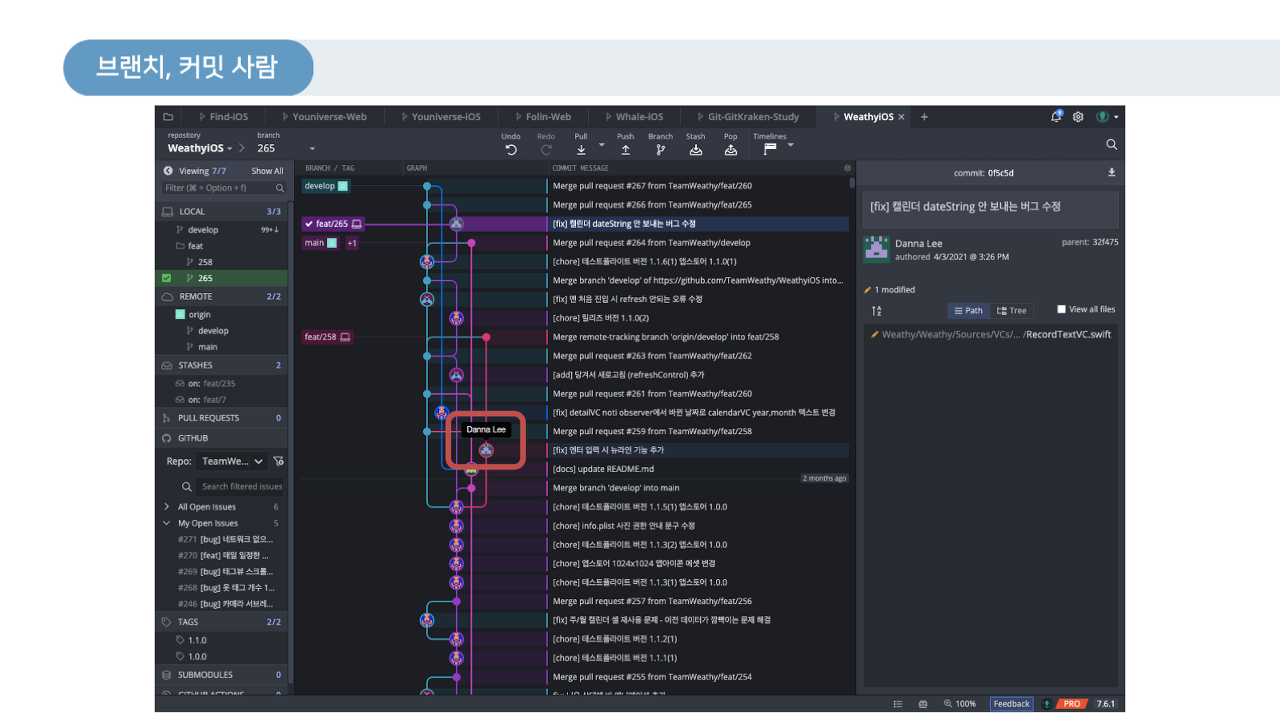The image size is (1280, 720).
Task: Open the RecordTextVC.swift modified file
Action: [991, 335]
